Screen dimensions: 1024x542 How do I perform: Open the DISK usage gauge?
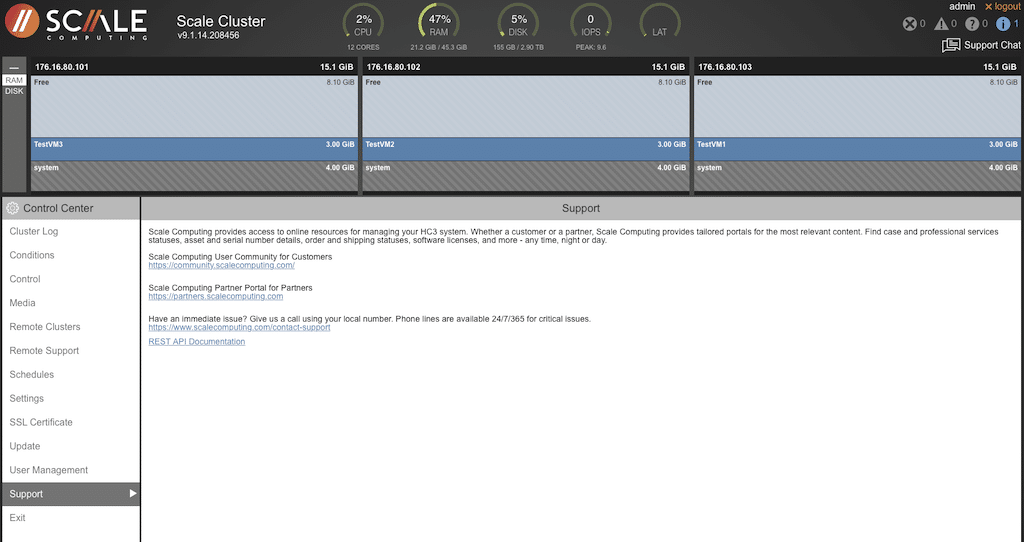click(518, 24)
